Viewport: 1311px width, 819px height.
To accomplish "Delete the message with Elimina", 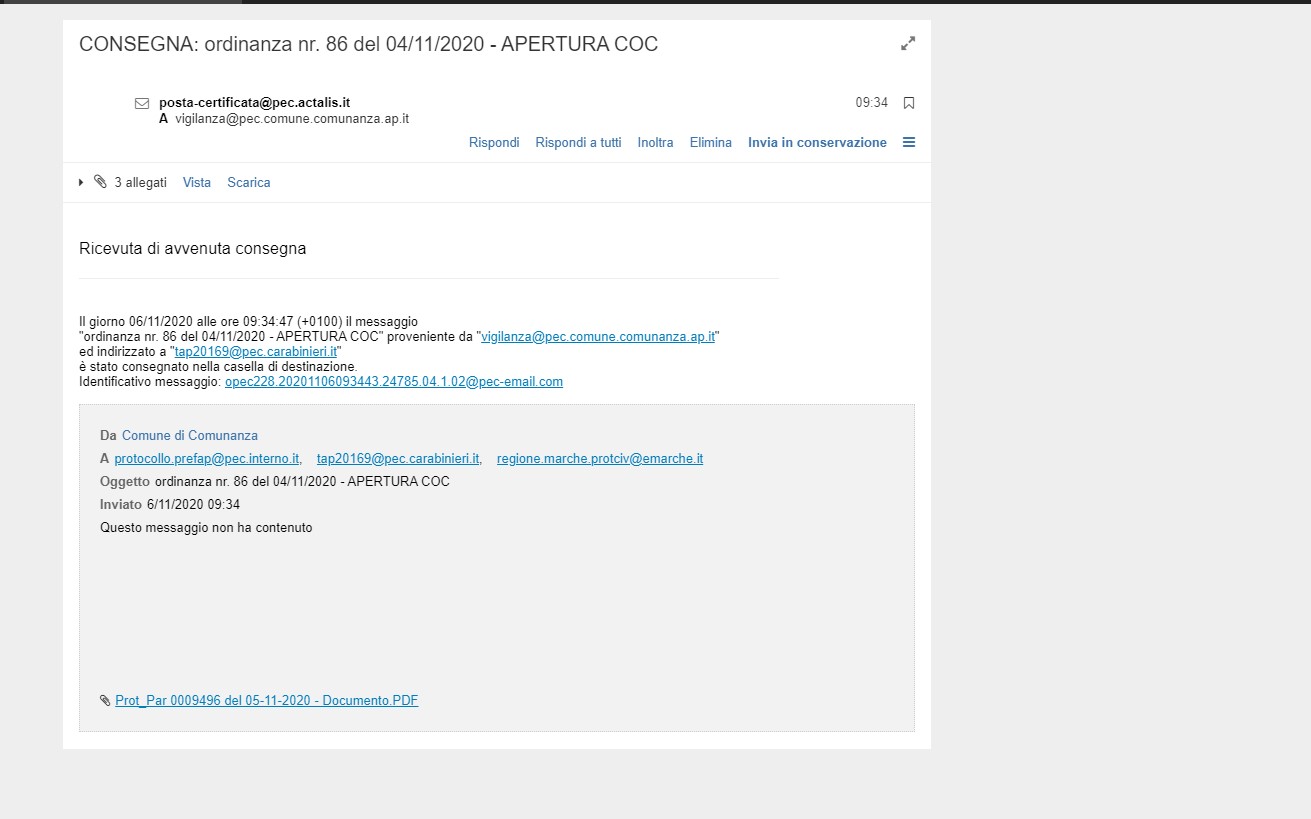I will (x=710, y=142).
